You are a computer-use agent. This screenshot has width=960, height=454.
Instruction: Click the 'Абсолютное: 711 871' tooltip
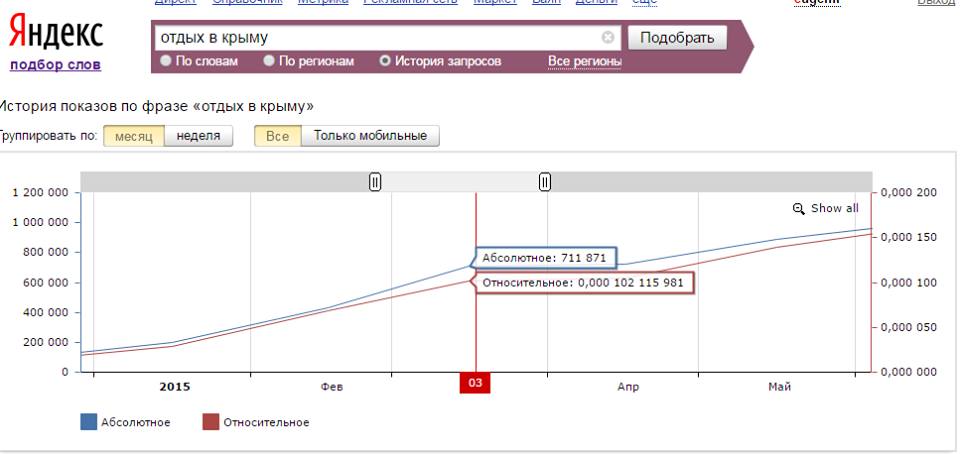tap(546, 258)
